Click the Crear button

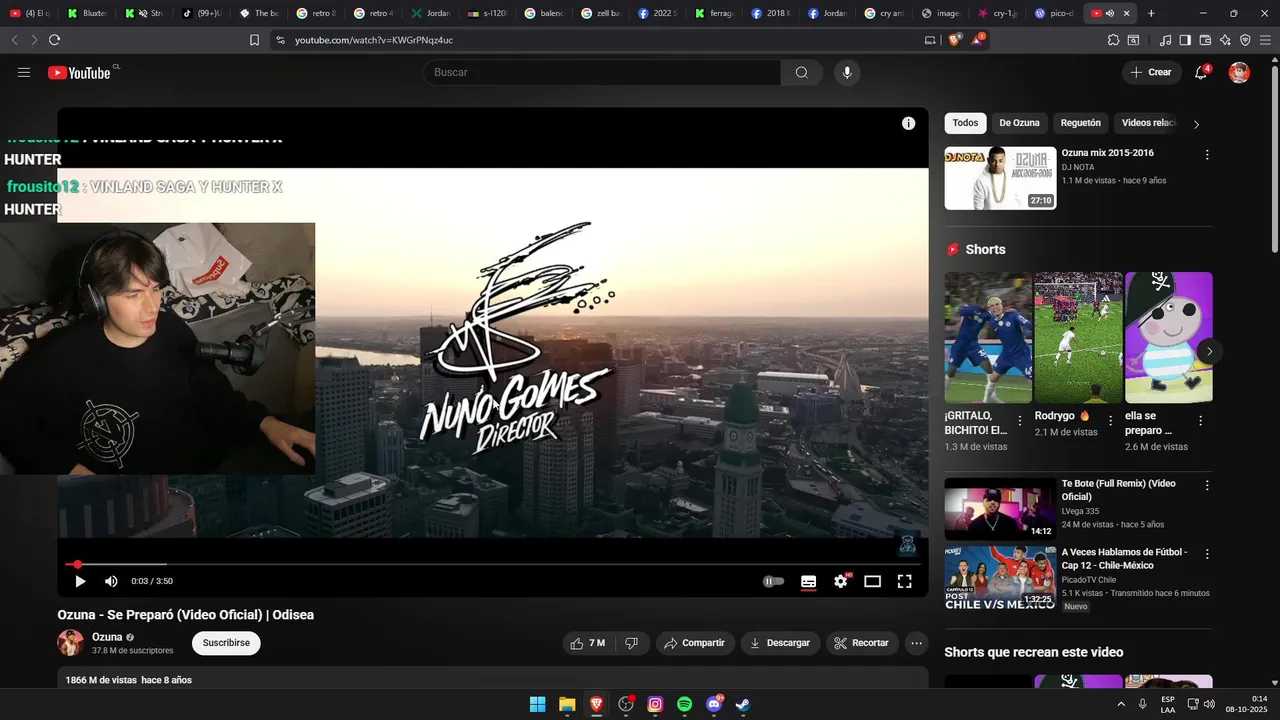pos(1151,72)
